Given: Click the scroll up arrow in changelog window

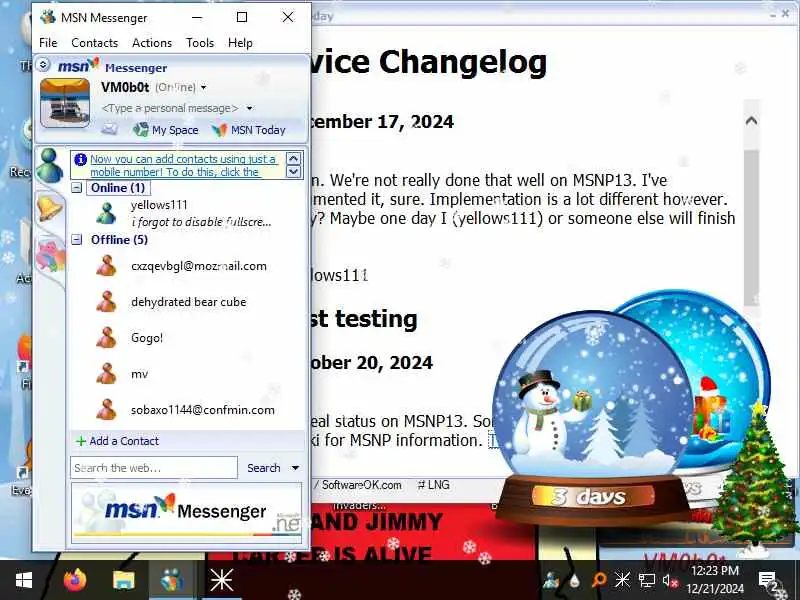Looking at the screenshot, I should (x=751, y=121).
